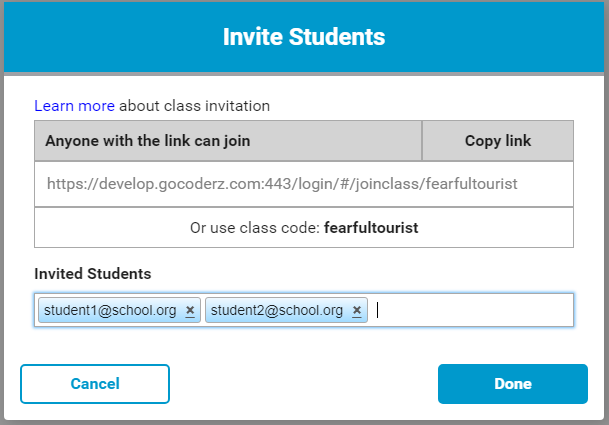
Task: Remove student2@school.org from invited students
Action: coord(357,310)
